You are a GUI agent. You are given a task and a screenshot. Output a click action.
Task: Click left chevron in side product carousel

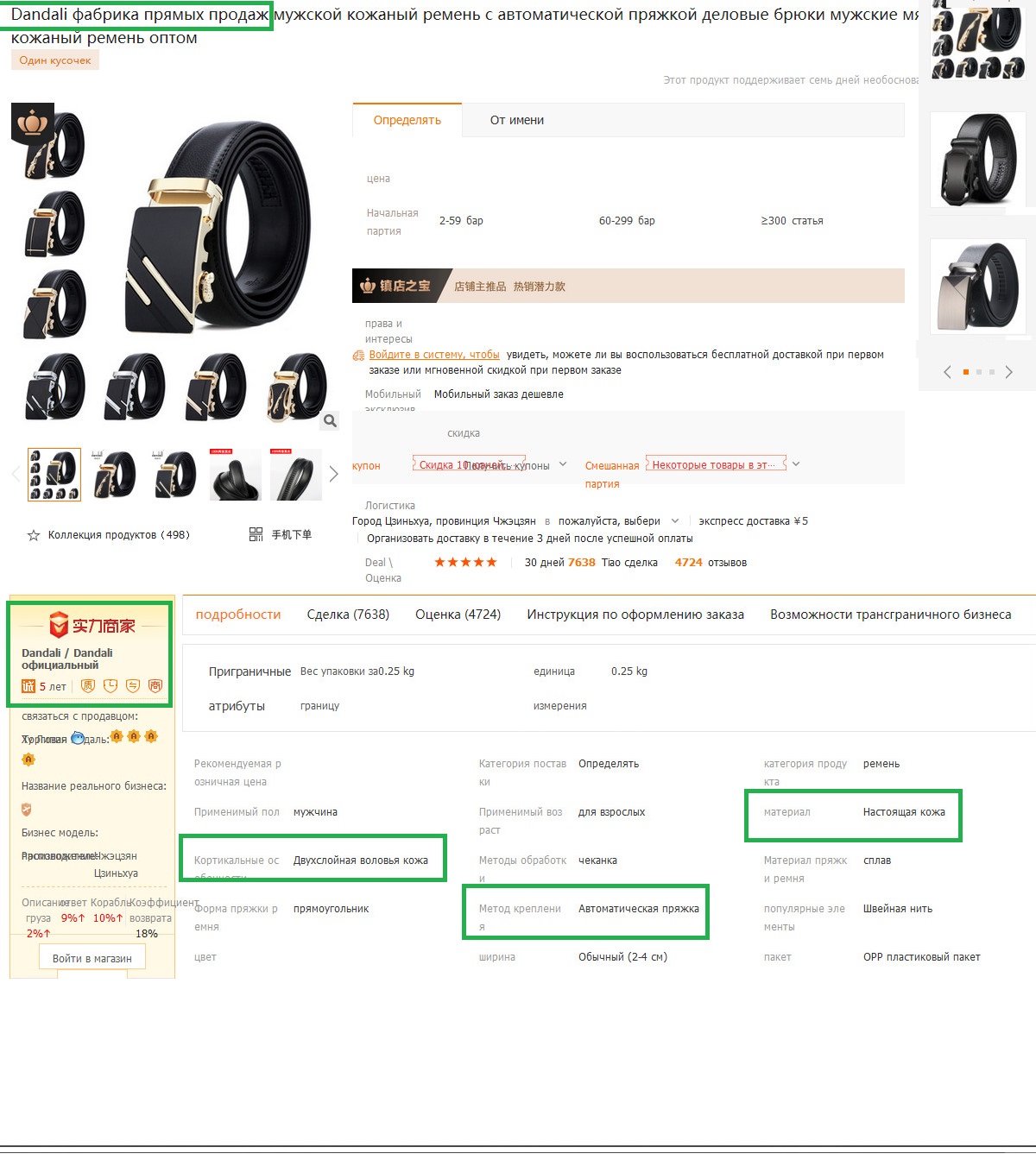947,372
